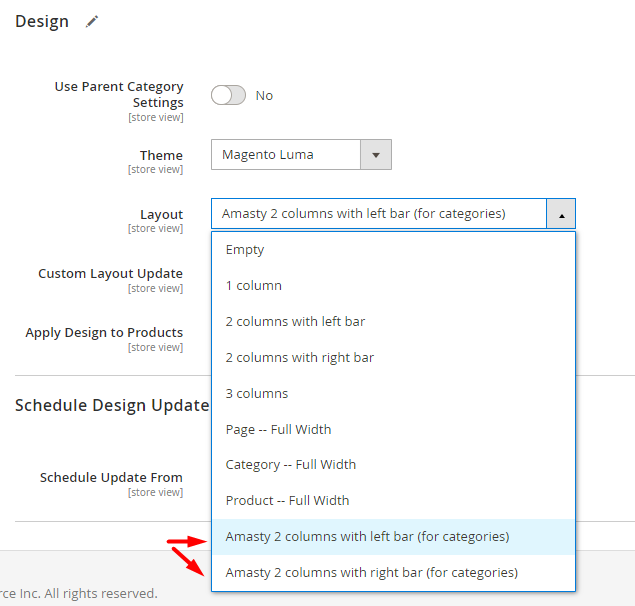The height and width of the screenshot is (606, 635).
Task: Click the Design section heading
Action: (x=42, y=21)
